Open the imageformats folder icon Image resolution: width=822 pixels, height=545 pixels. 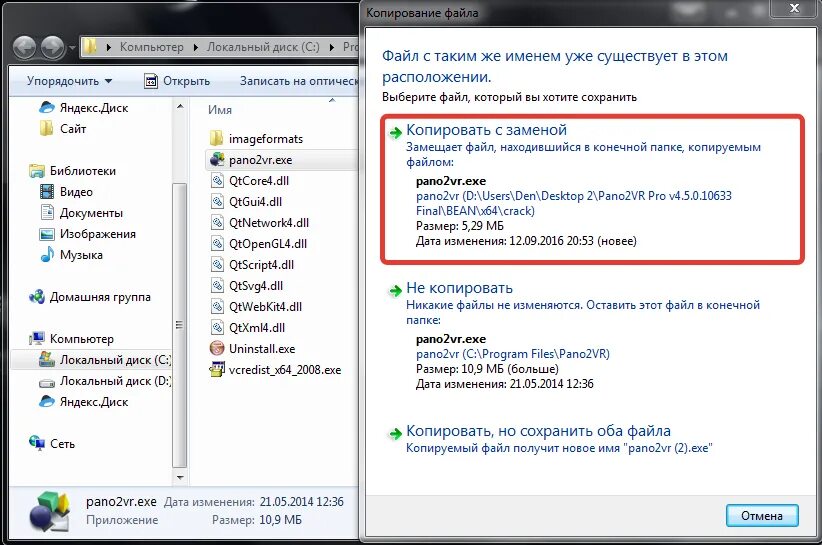pos(217,139)
